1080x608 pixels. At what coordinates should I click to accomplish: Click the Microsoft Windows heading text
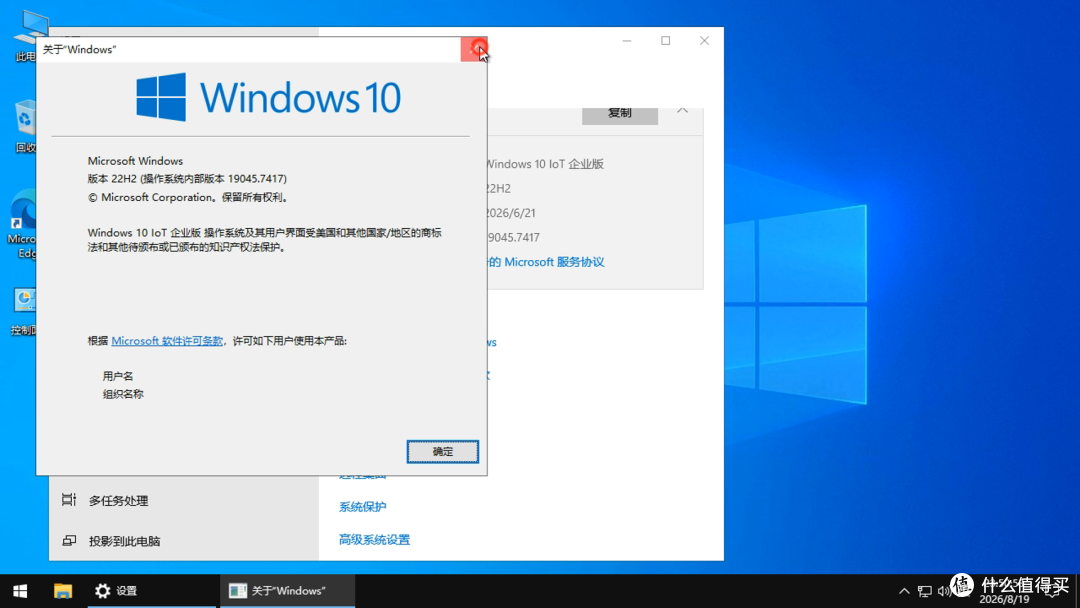(135, 161)
